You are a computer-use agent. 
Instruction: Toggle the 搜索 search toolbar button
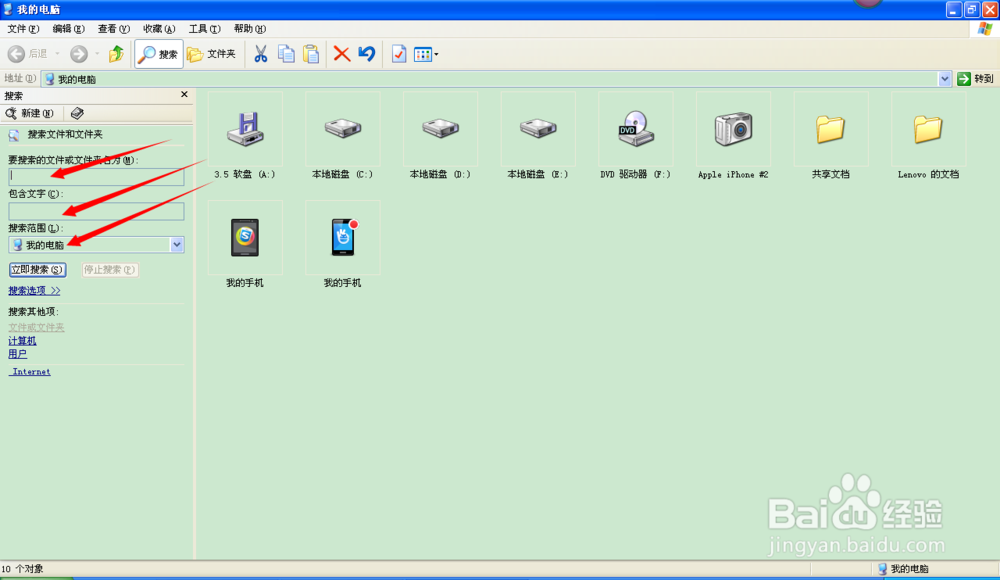159,54
